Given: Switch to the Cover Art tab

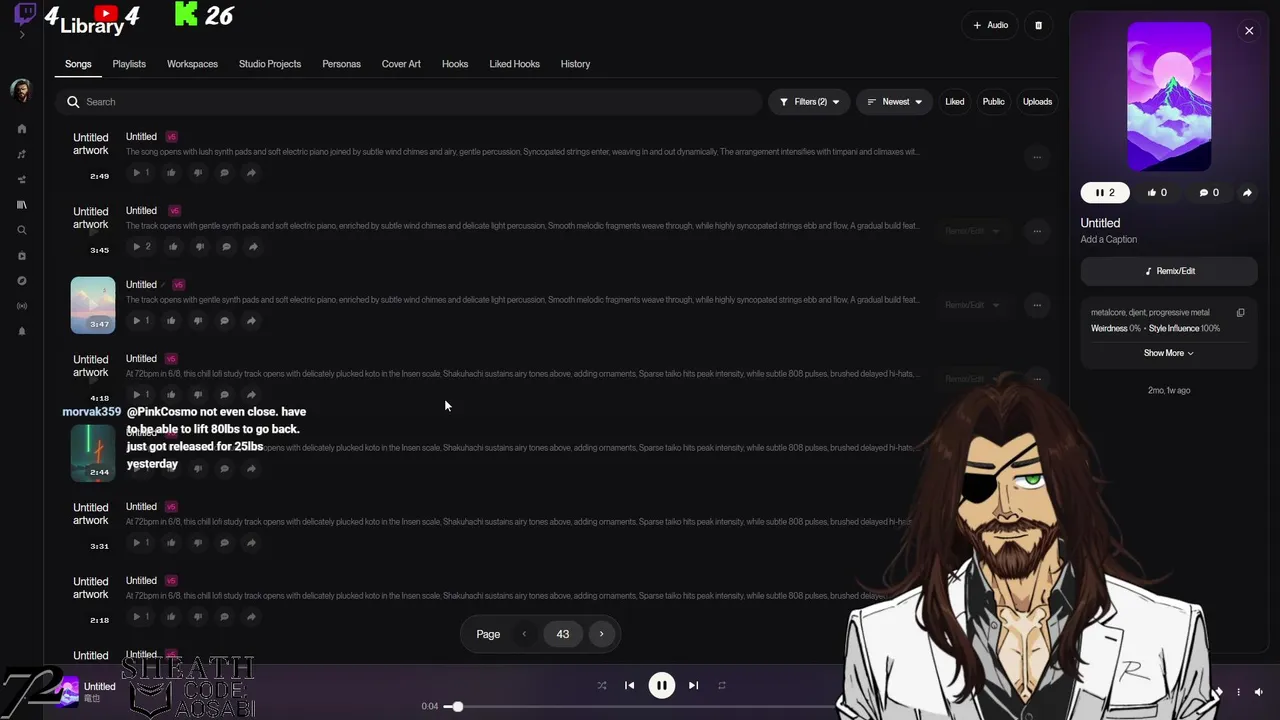Looking at the screenshot, I should (x=401, y=64).
